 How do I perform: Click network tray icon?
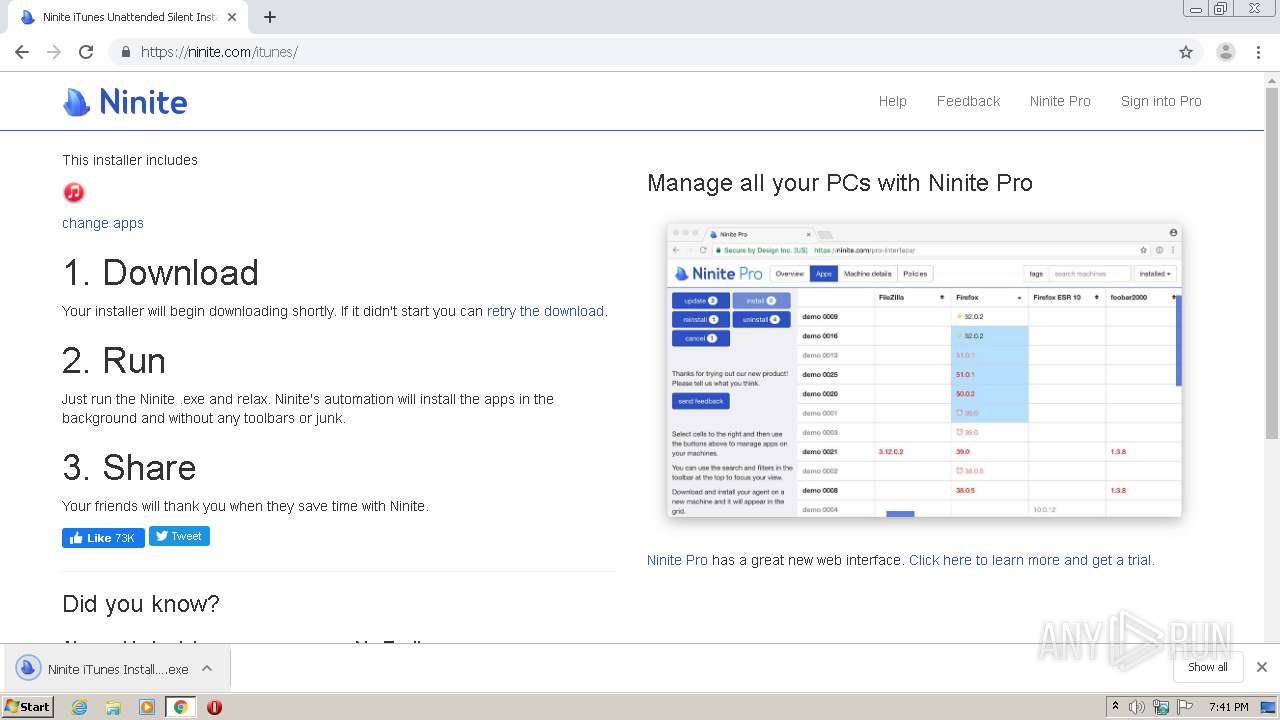1161,707
